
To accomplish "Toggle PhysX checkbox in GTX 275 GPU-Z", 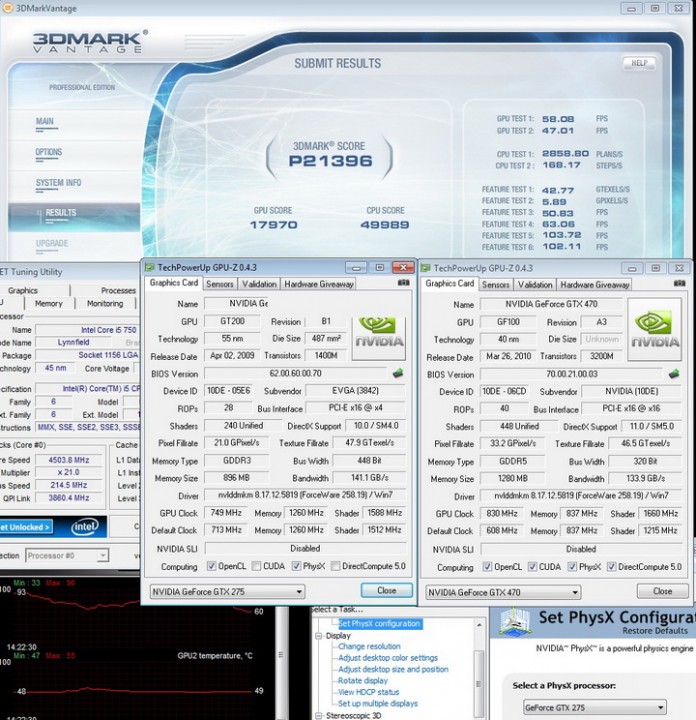I will [x=296, y=566].
